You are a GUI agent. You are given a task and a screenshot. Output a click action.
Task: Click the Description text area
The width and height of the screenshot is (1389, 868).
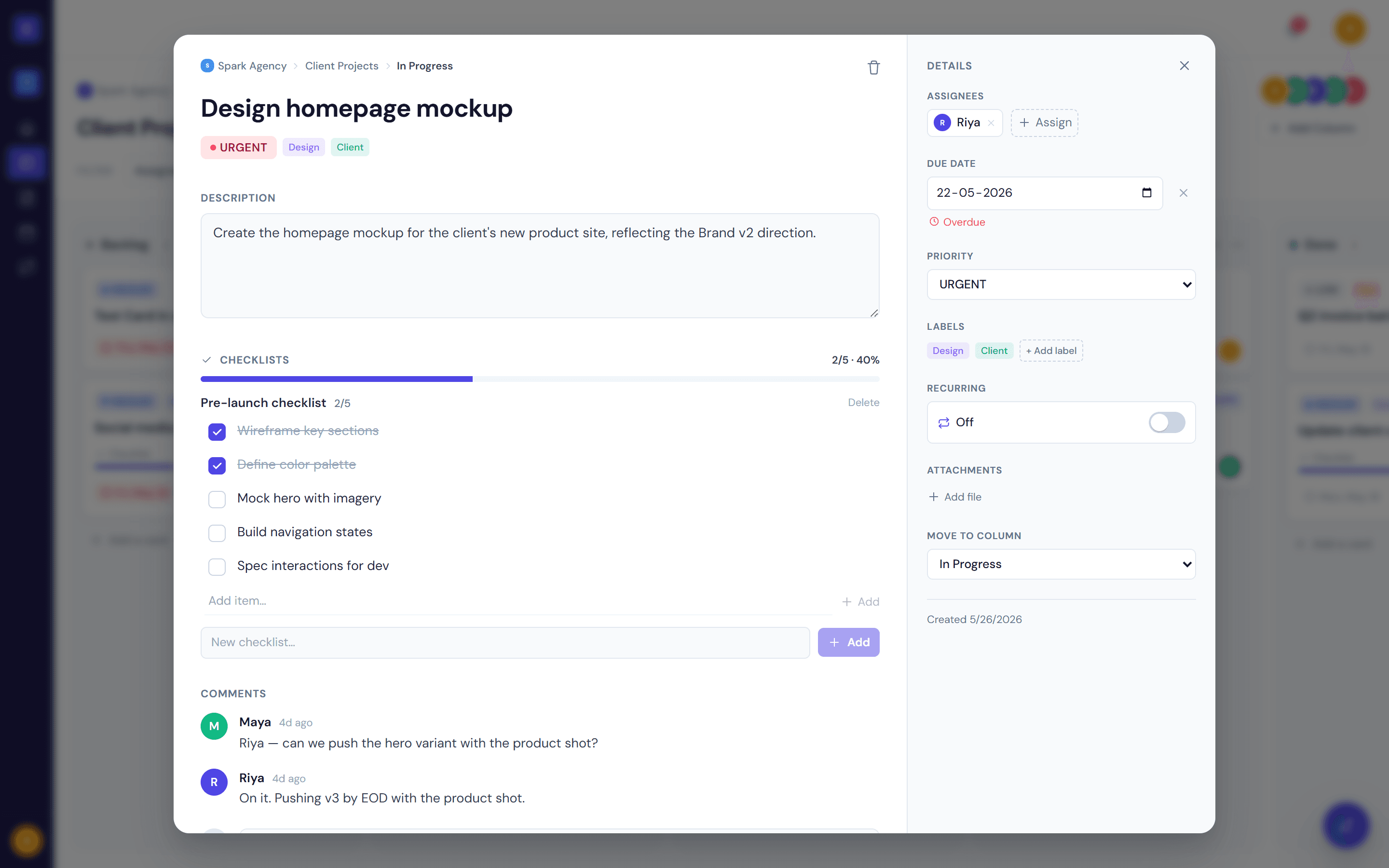pyautogui.click(x=540, y=265)
